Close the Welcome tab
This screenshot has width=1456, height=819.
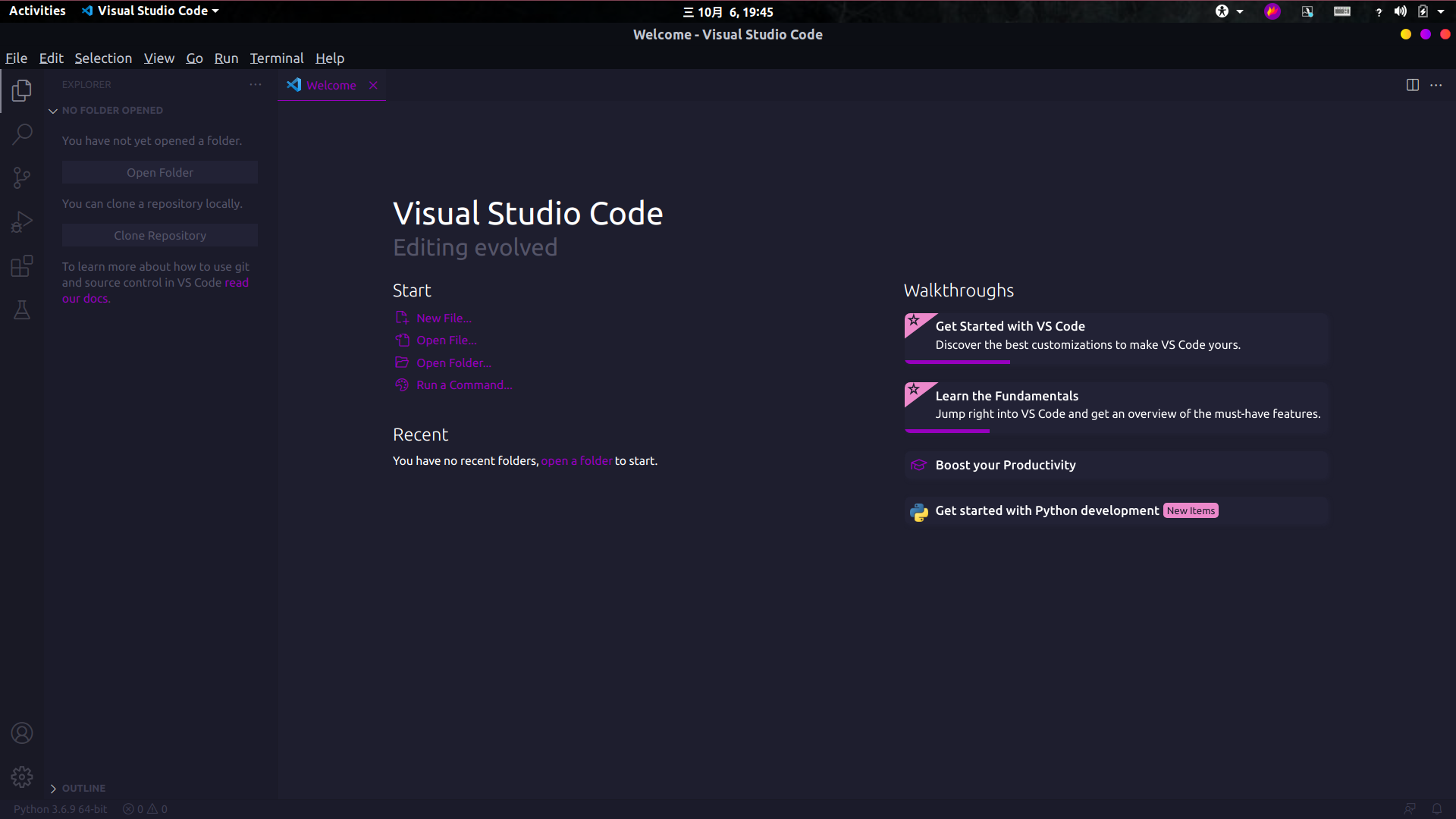point(373,86)
